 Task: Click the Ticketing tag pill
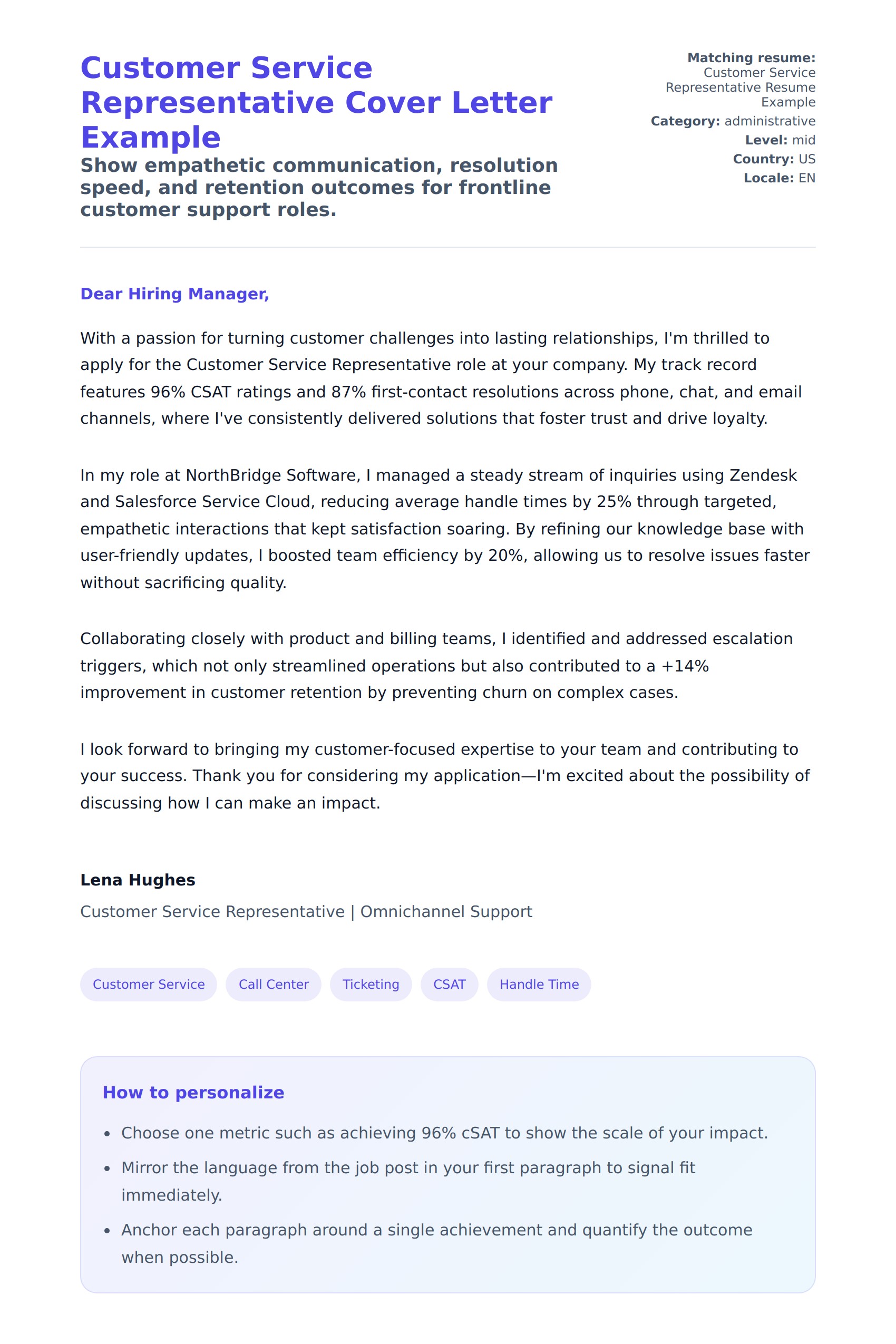[371, 984]
